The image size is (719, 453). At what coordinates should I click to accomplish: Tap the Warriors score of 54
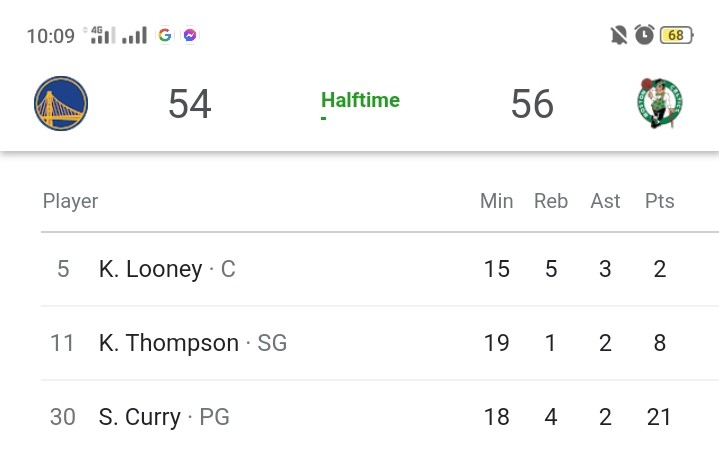(190, 104)
